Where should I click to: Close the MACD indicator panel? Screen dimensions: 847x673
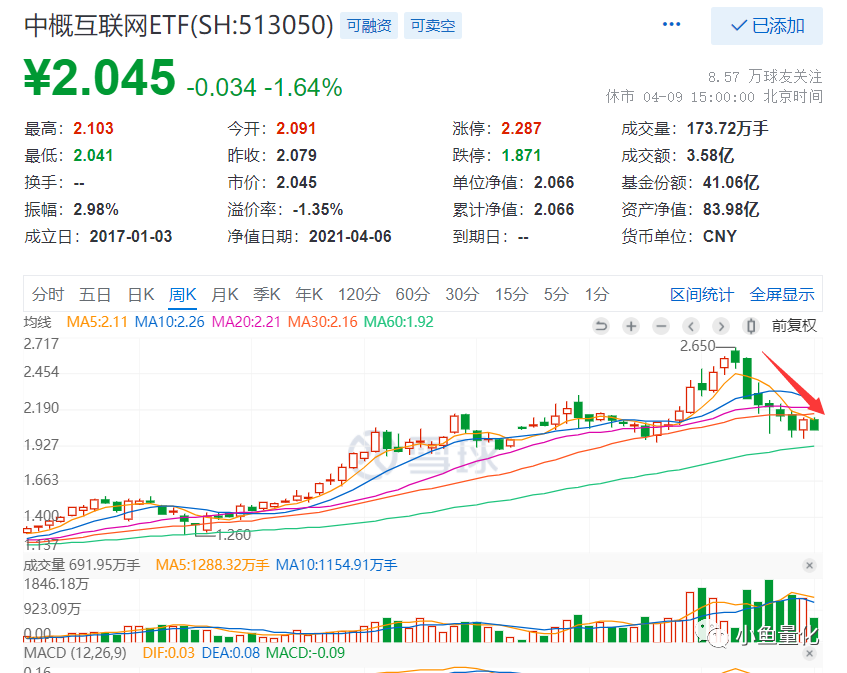tap(809, 654)
